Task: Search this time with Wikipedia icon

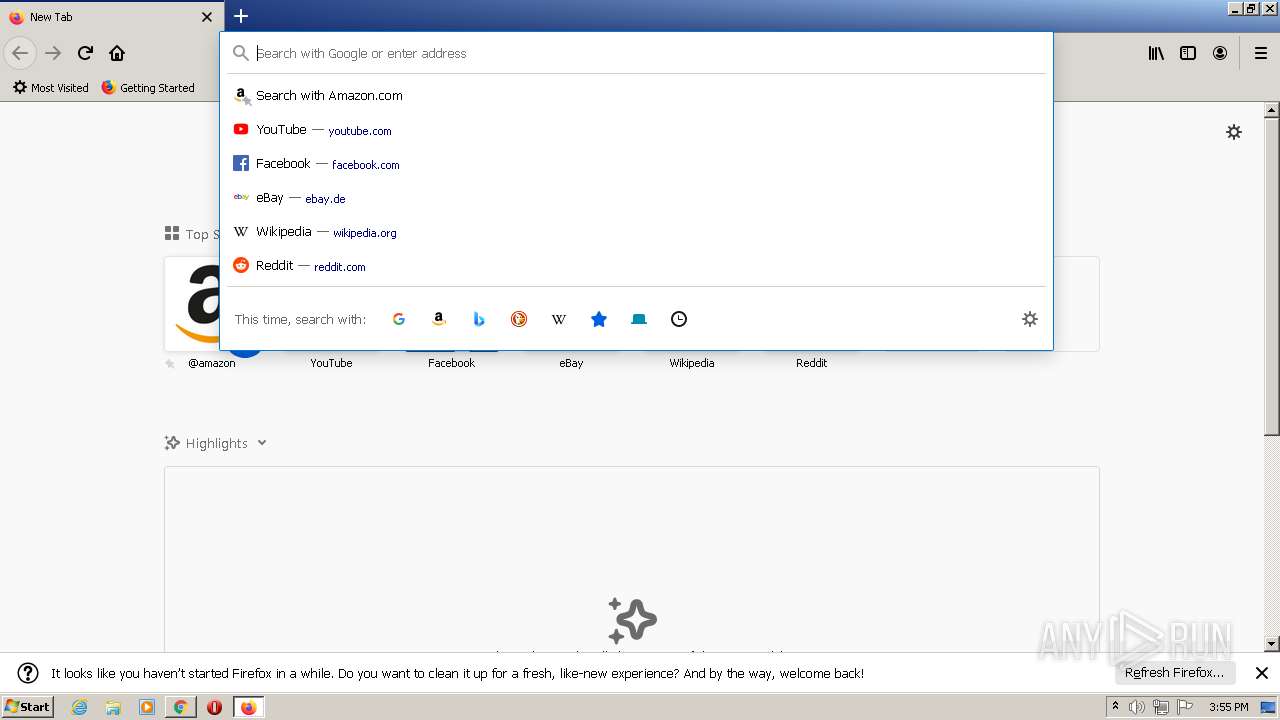Action: [x=558, y=319]
